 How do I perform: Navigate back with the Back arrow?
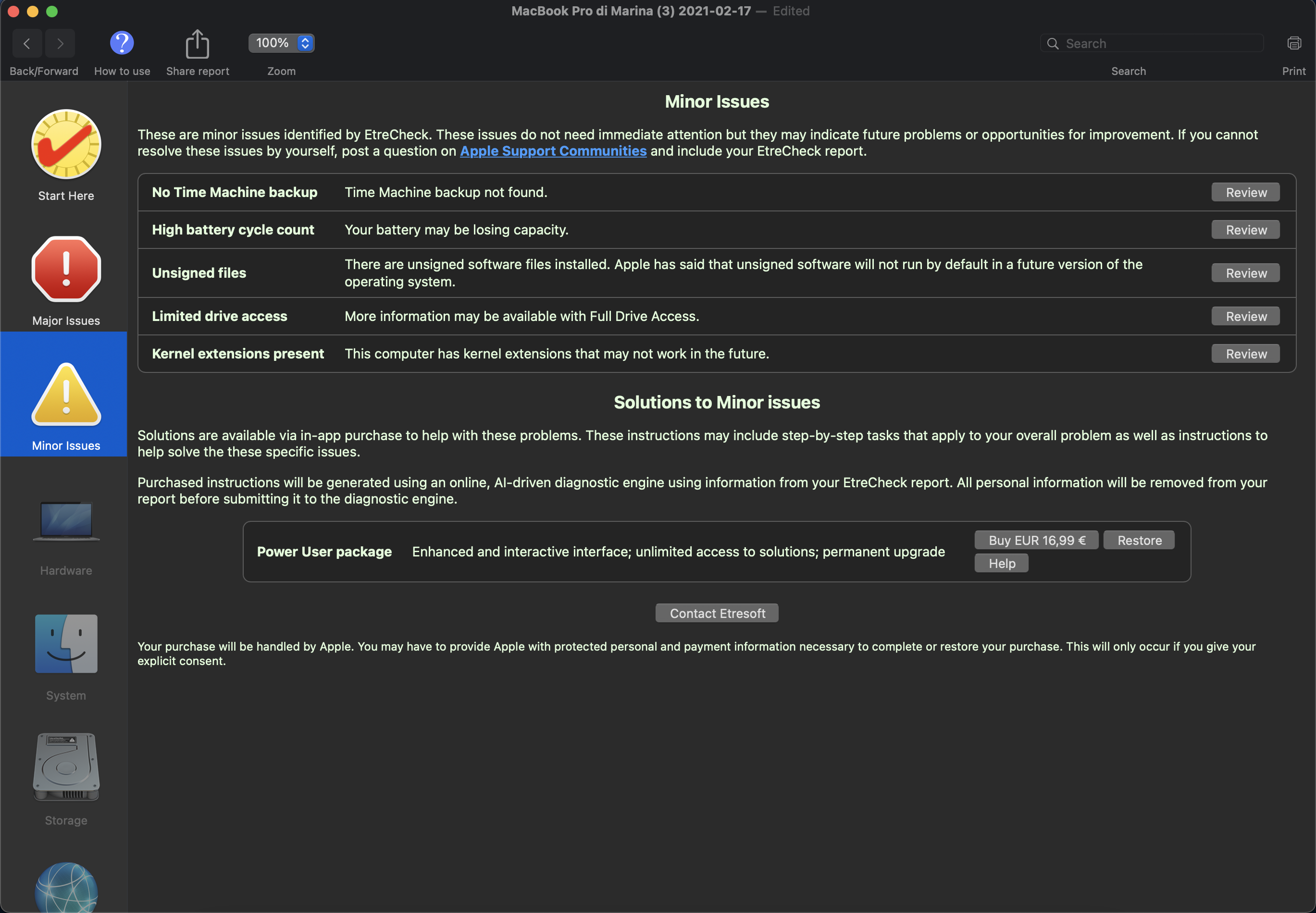click(x=27, y=43)
